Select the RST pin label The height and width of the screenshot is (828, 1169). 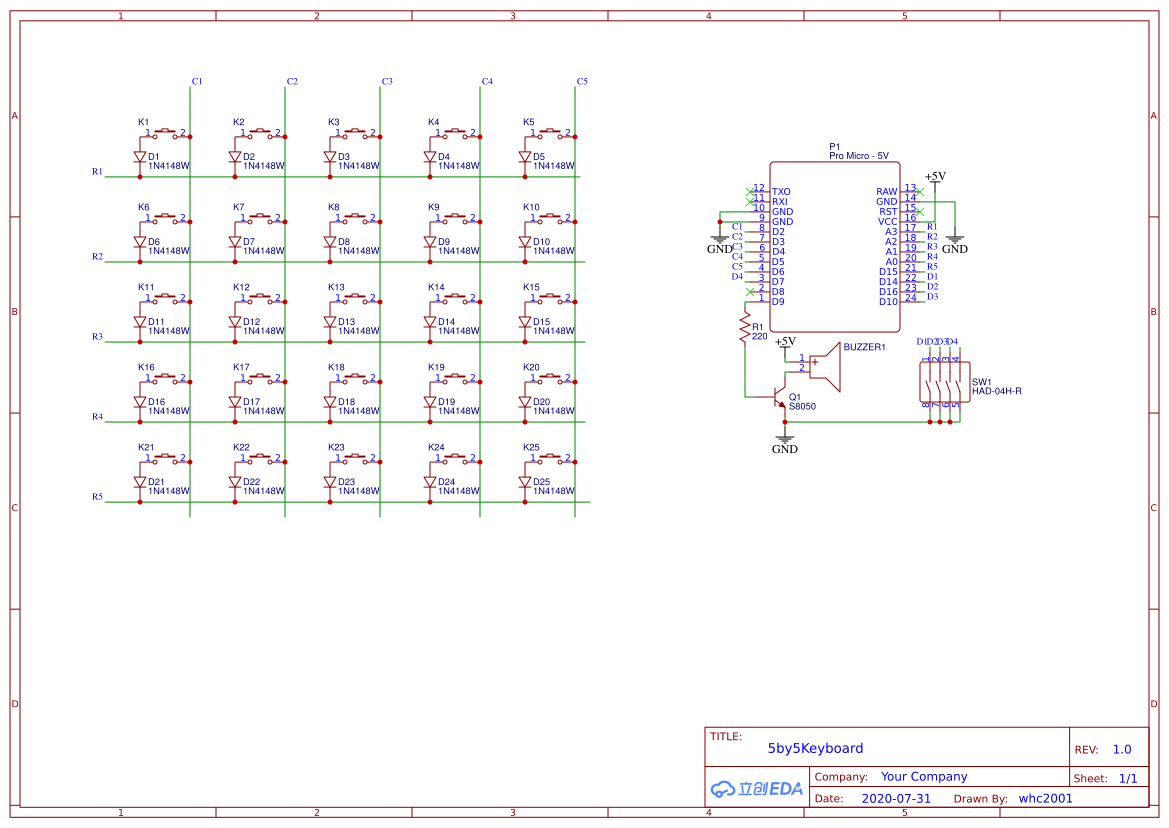pyautogui.click(x=888, y=212)
